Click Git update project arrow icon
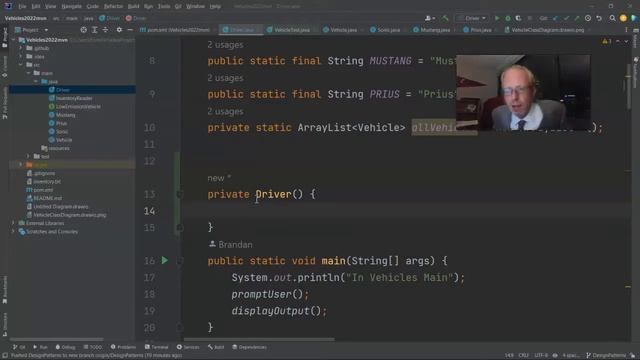Screen dimensions: 640x360 click(555, 18)
